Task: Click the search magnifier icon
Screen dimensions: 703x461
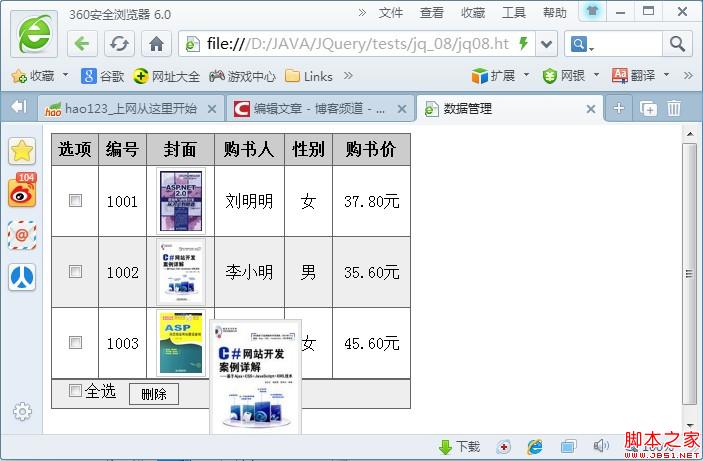Action: (677, 44)
